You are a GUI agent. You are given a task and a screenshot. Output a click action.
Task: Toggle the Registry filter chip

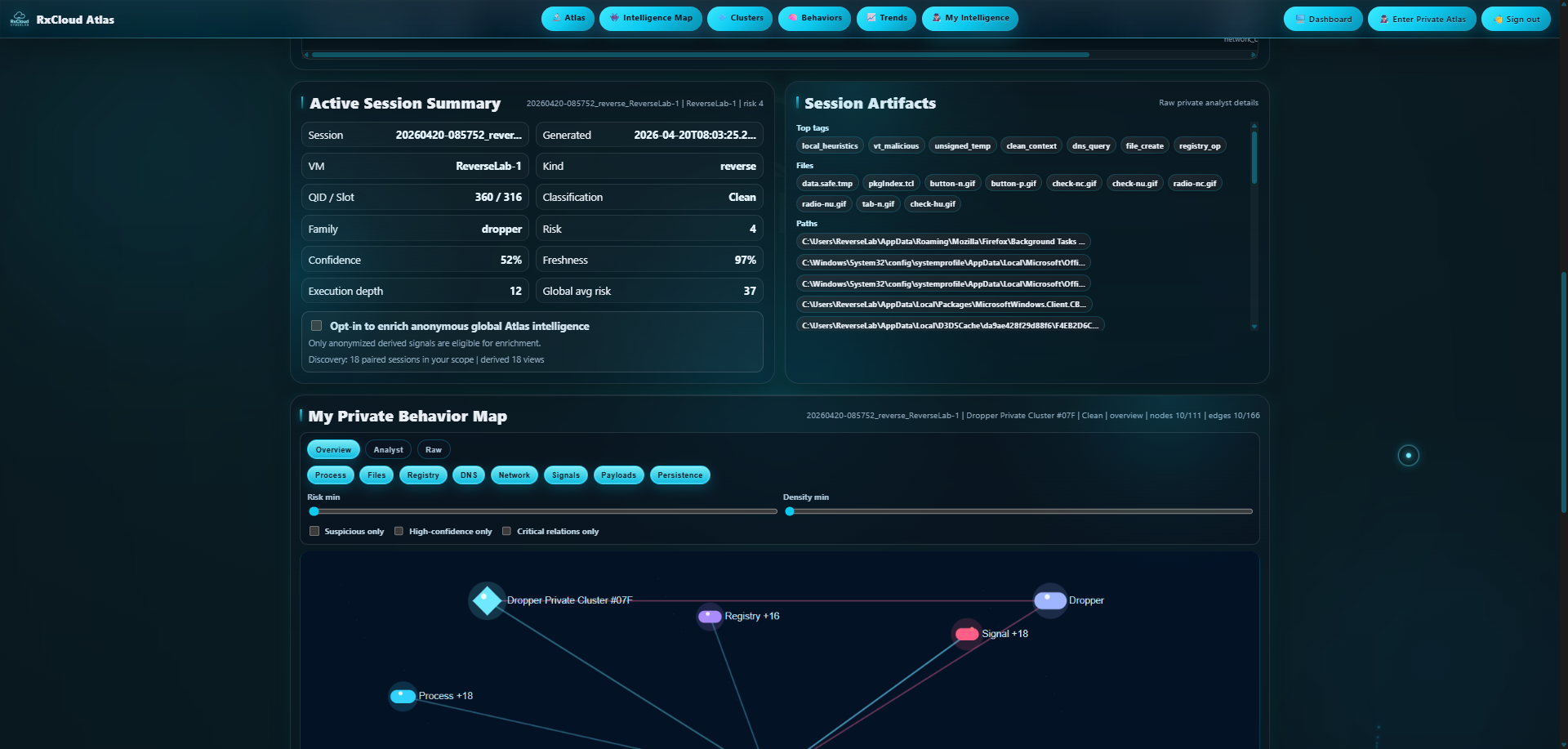pos(423,475)
